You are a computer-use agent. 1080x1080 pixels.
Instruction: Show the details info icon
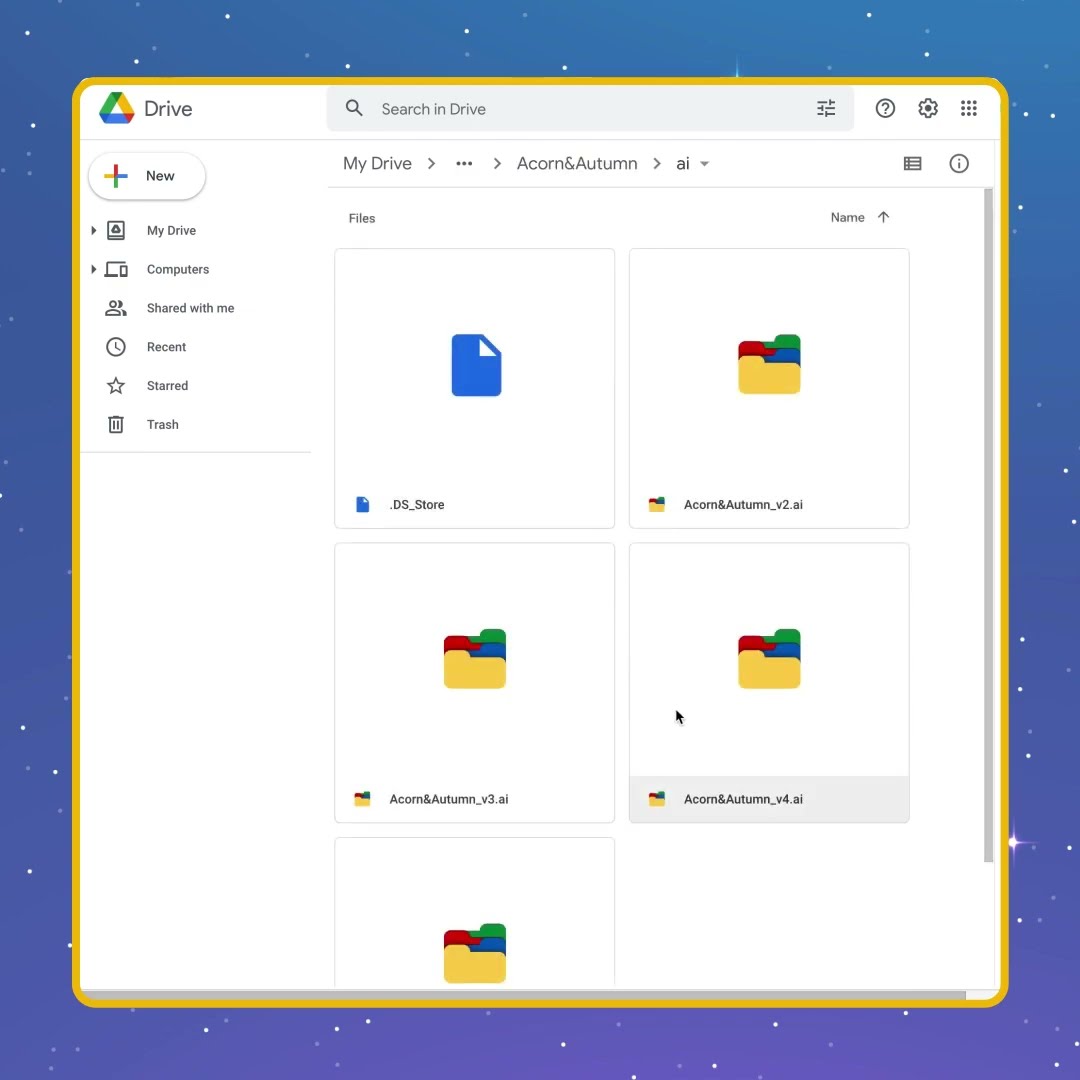(x=959, y=163)
